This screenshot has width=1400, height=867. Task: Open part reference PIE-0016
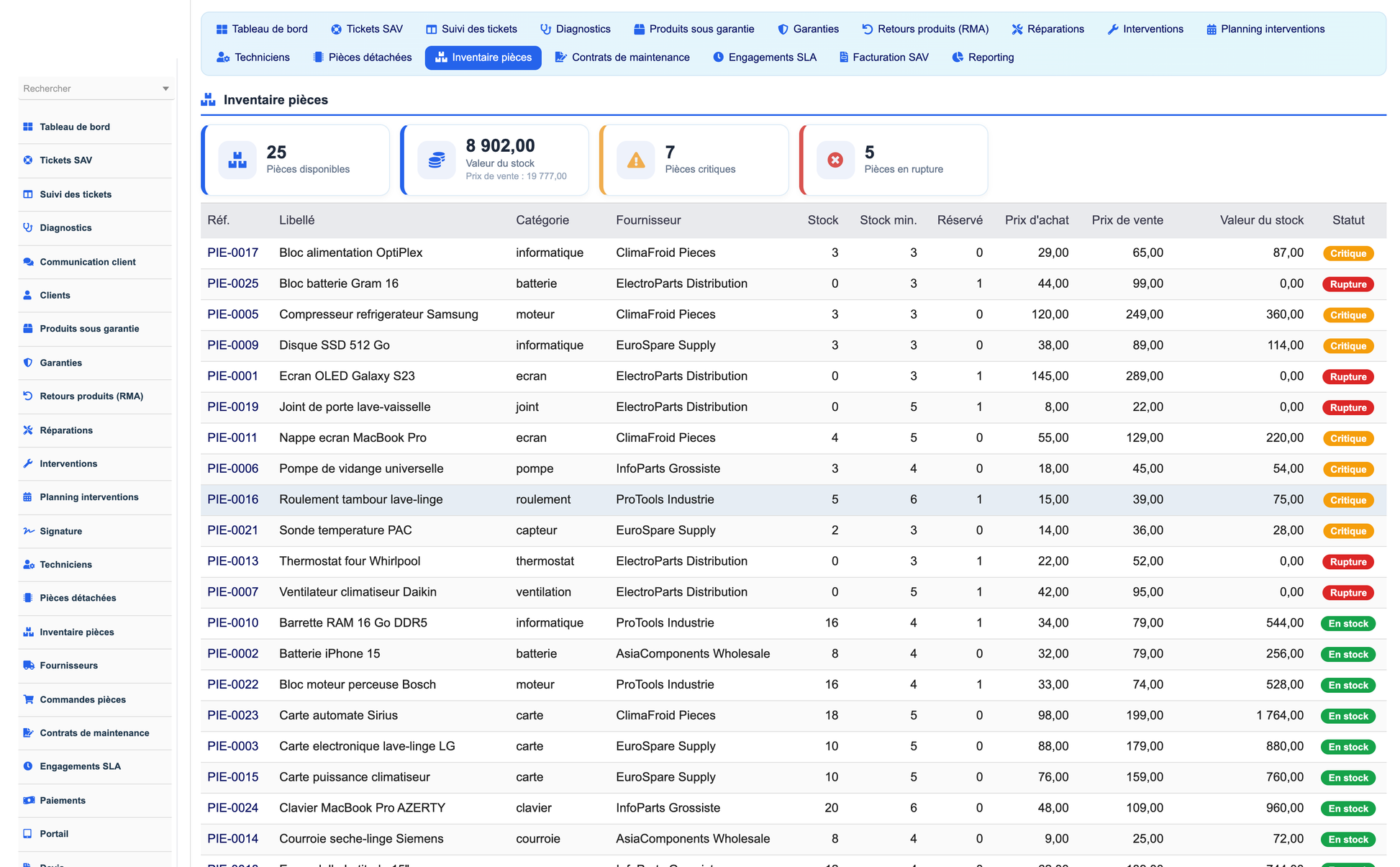(x=233, y=499)
